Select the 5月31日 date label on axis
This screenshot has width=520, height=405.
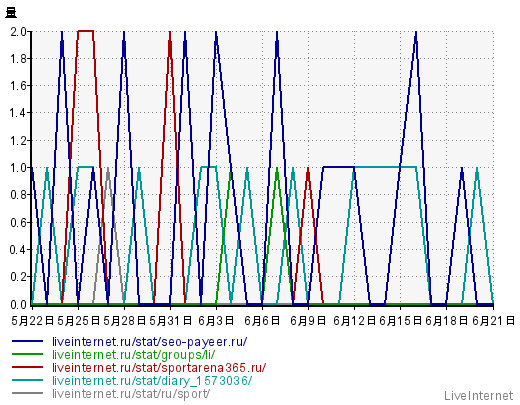pos(170,321)
